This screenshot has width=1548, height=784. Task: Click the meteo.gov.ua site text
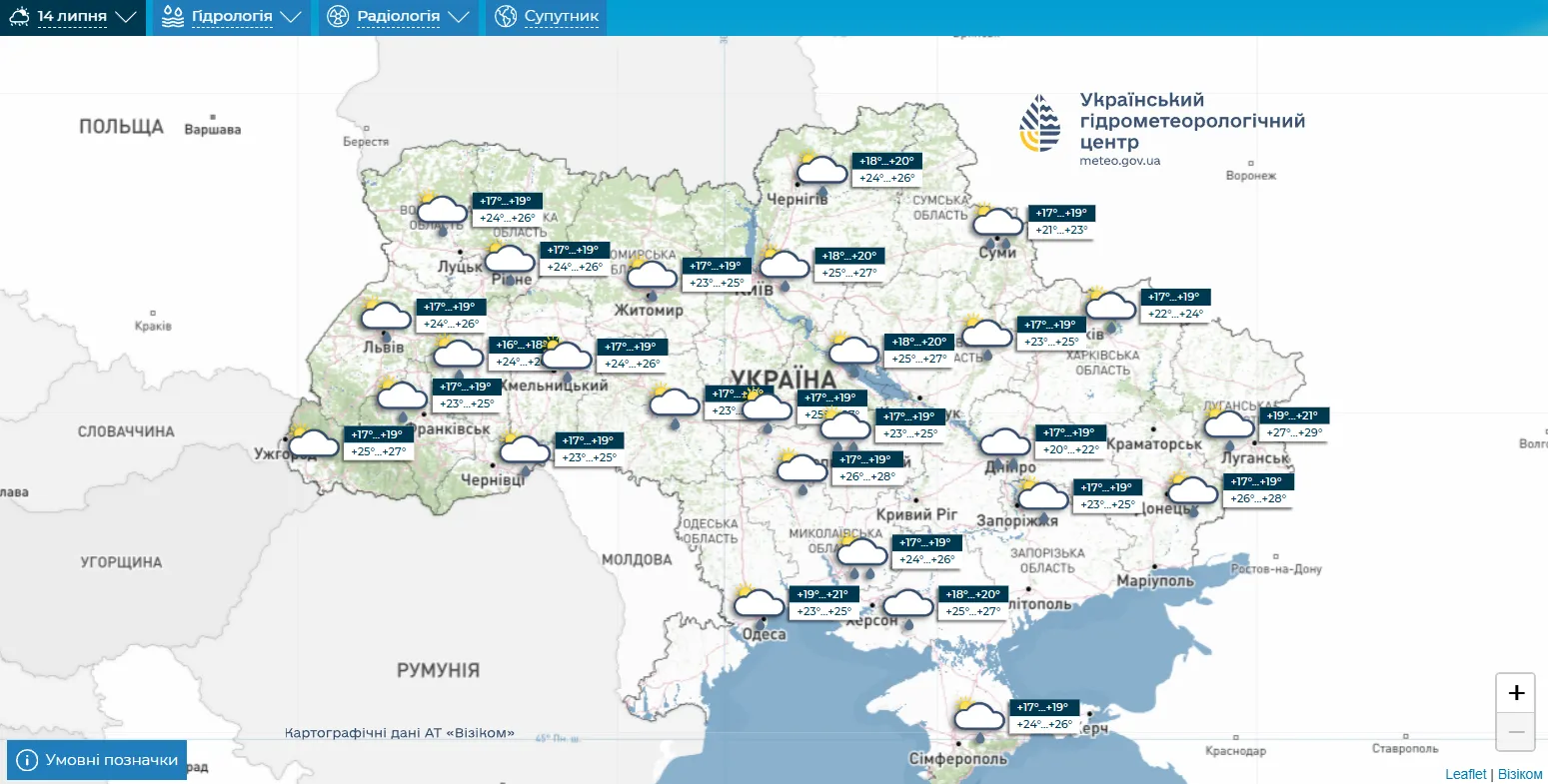pyautogui.click(x=1120, y=161)
